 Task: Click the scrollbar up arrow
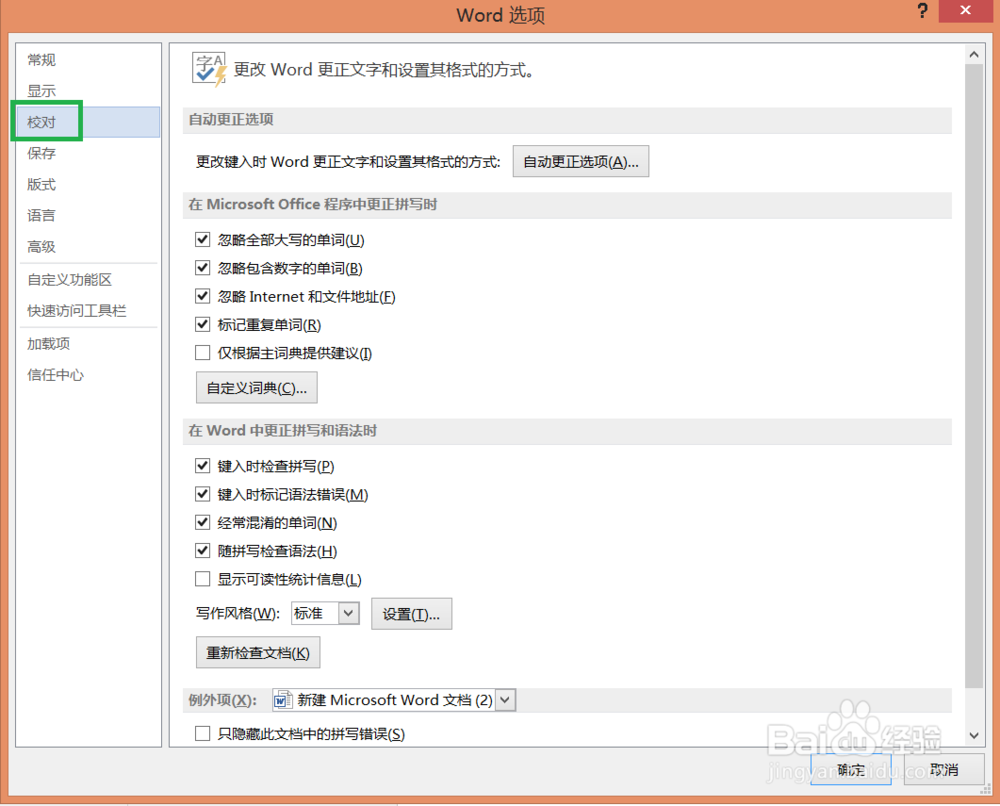pos(974,54)
